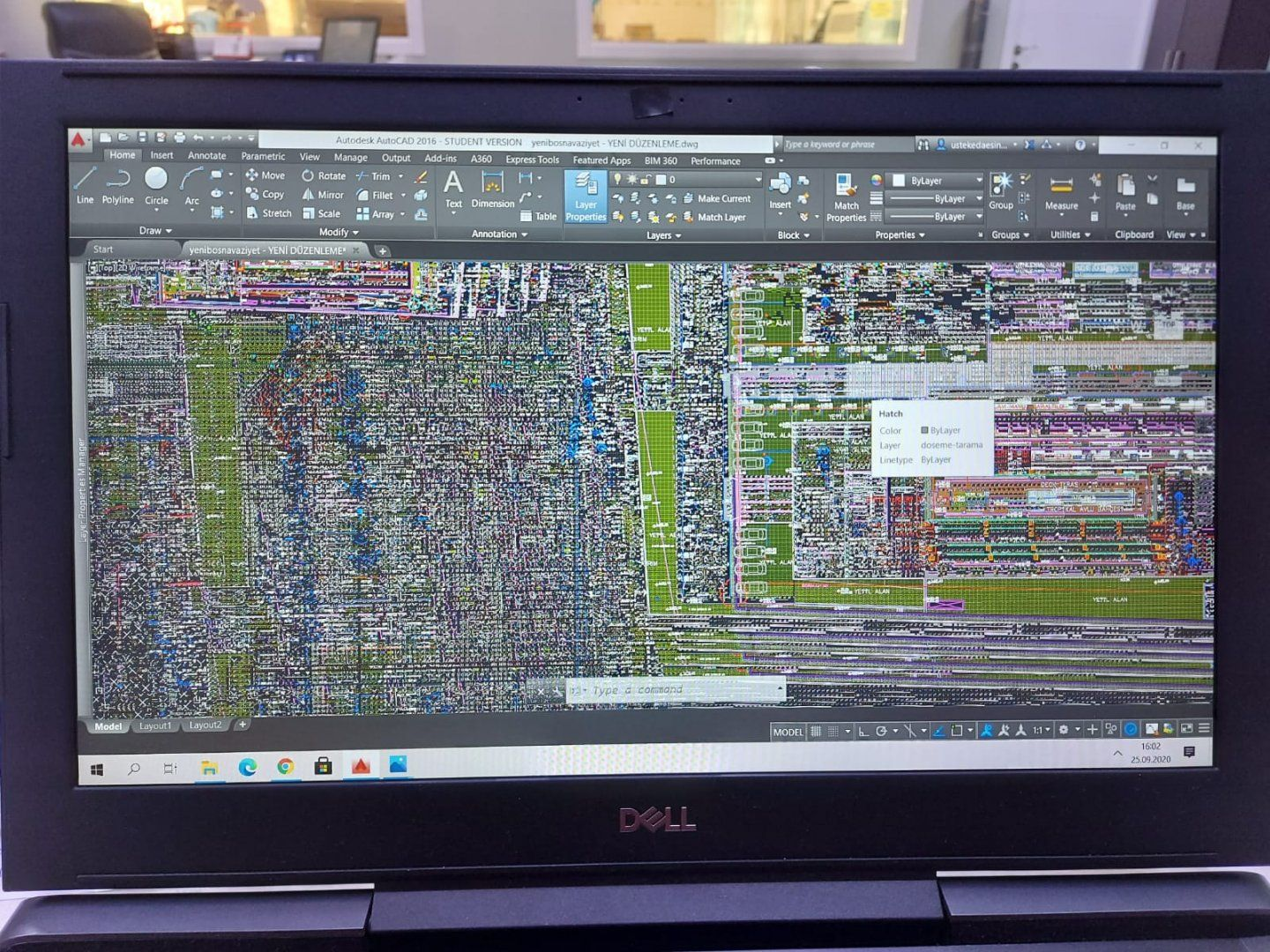This screenshot has height=952, width=1270.
Task: Add a new layout with plus button
Action: [x=242, y=725]
